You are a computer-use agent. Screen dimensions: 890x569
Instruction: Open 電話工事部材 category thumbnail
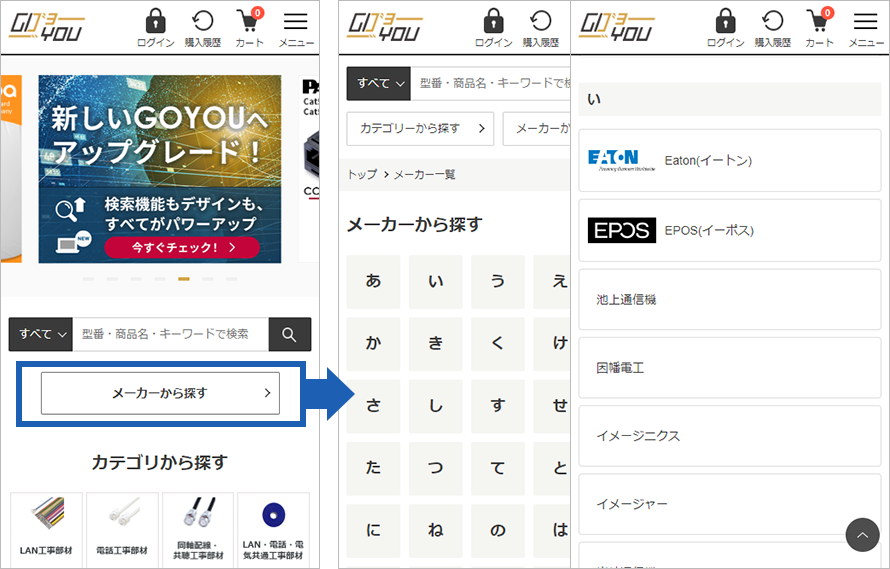(123, 528)
